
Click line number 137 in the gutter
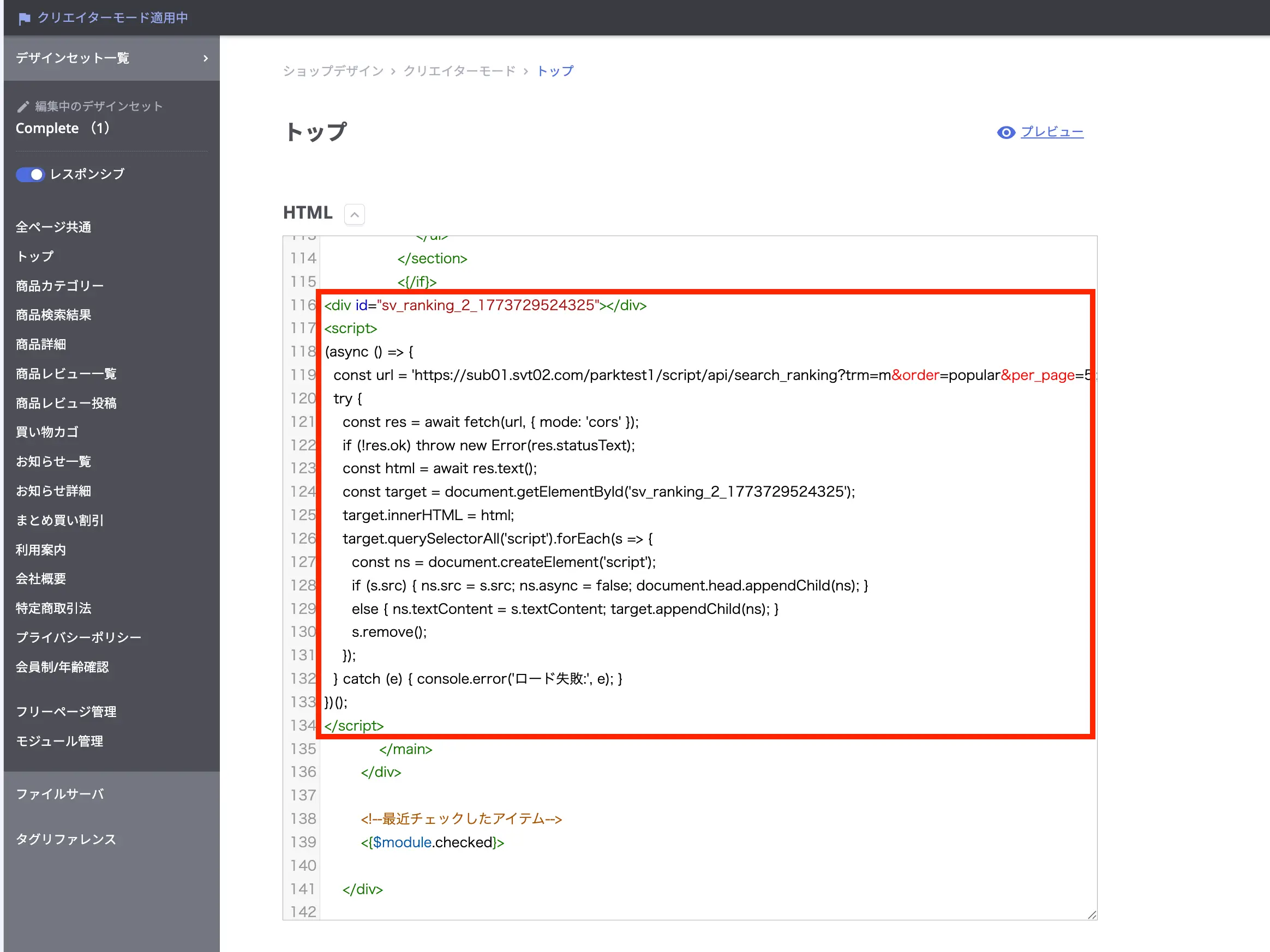pos(303,796)
